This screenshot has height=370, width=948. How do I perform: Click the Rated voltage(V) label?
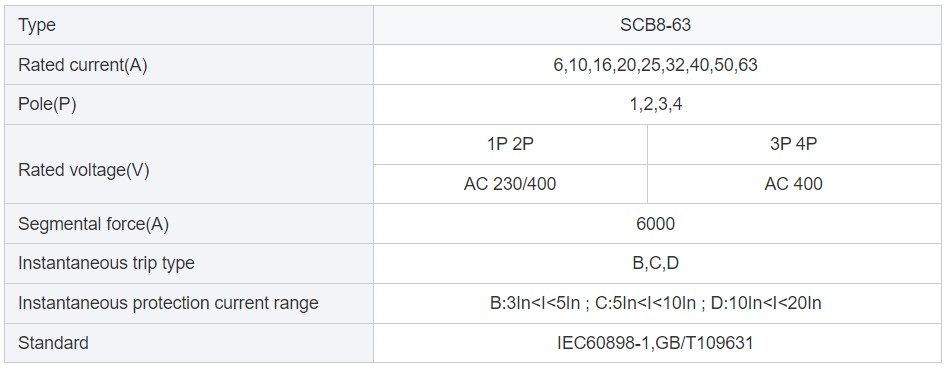83,170
